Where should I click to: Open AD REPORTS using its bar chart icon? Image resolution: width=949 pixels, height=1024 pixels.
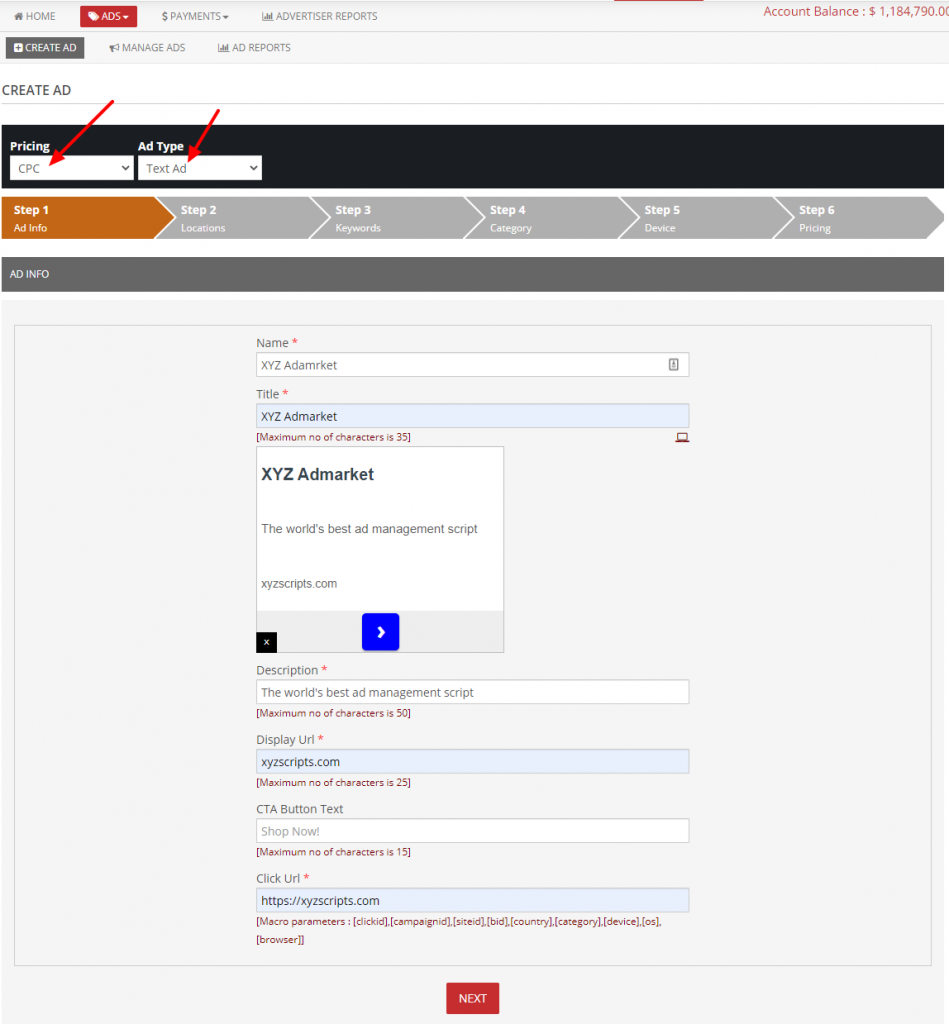point(224,47)
